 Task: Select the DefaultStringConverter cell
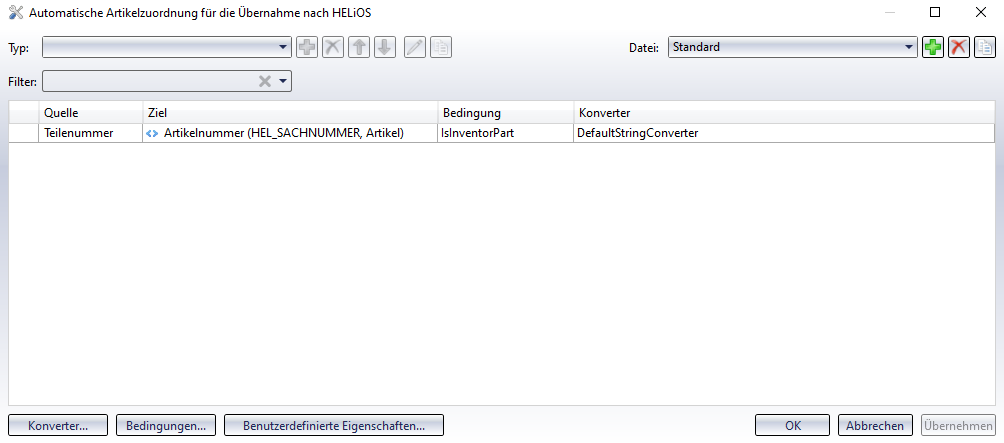784,133
